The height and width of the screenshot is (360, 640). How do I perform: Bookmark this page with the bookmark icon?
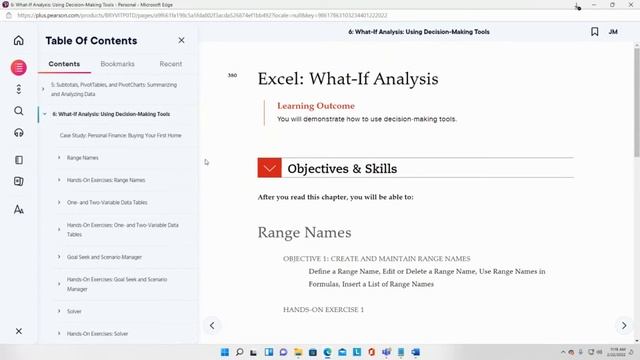point(595,31)
